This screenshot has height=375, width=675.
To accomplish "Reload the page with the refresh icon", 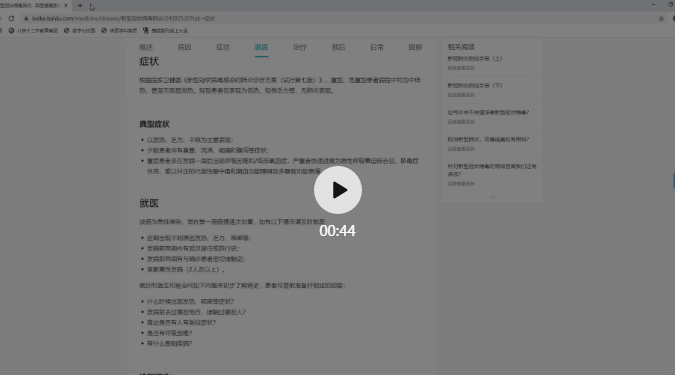I will click(x=11, y=19).
